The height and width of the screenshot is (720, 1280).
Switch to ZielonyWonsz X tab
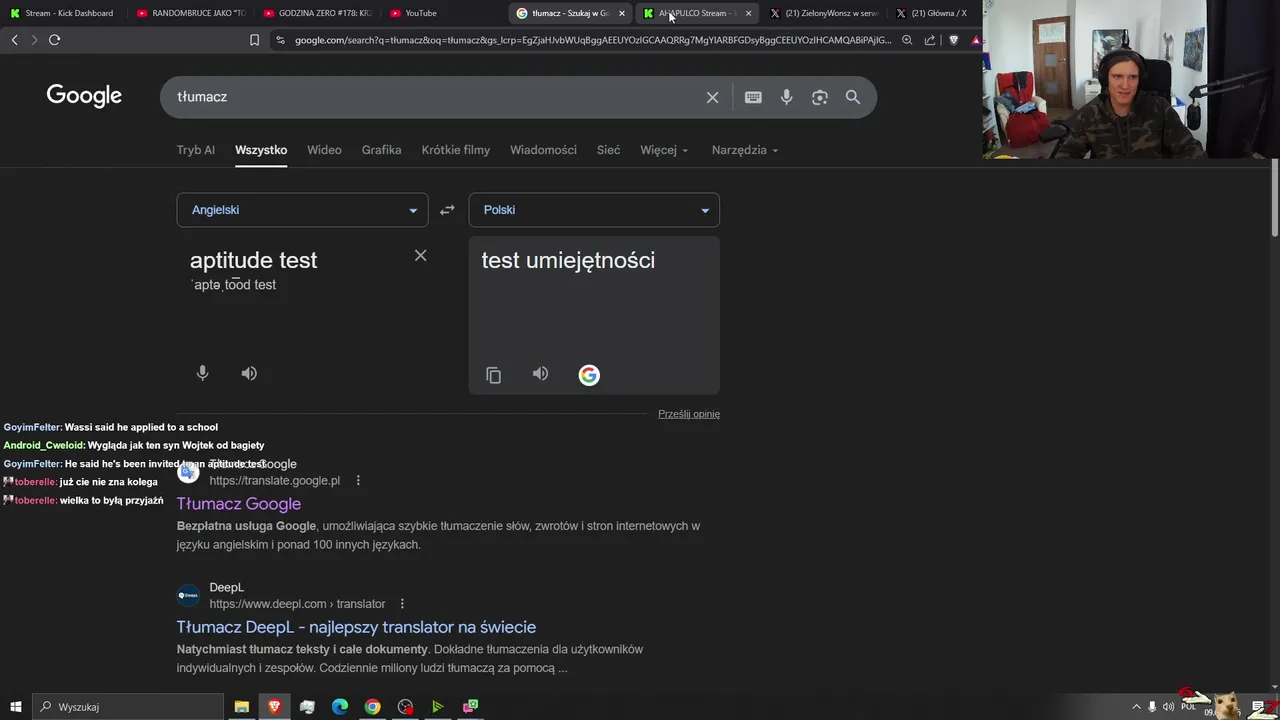pyautogui.click(x=825, y=13)
